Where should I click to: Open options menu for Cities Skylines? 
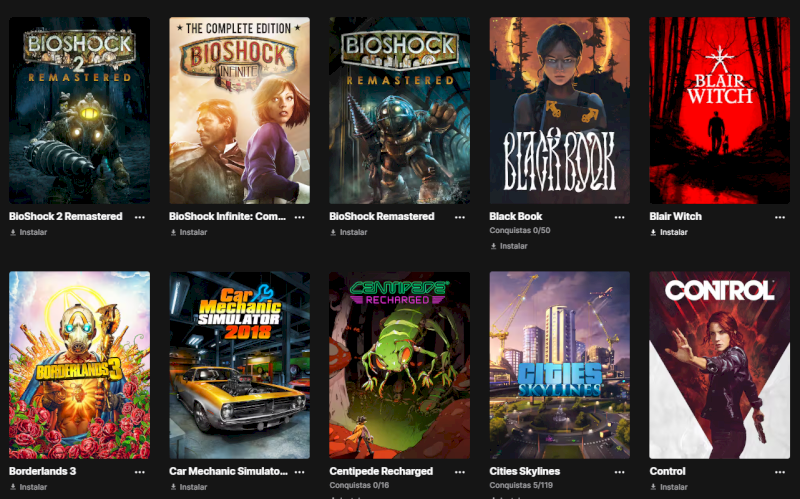coord(619,472)
